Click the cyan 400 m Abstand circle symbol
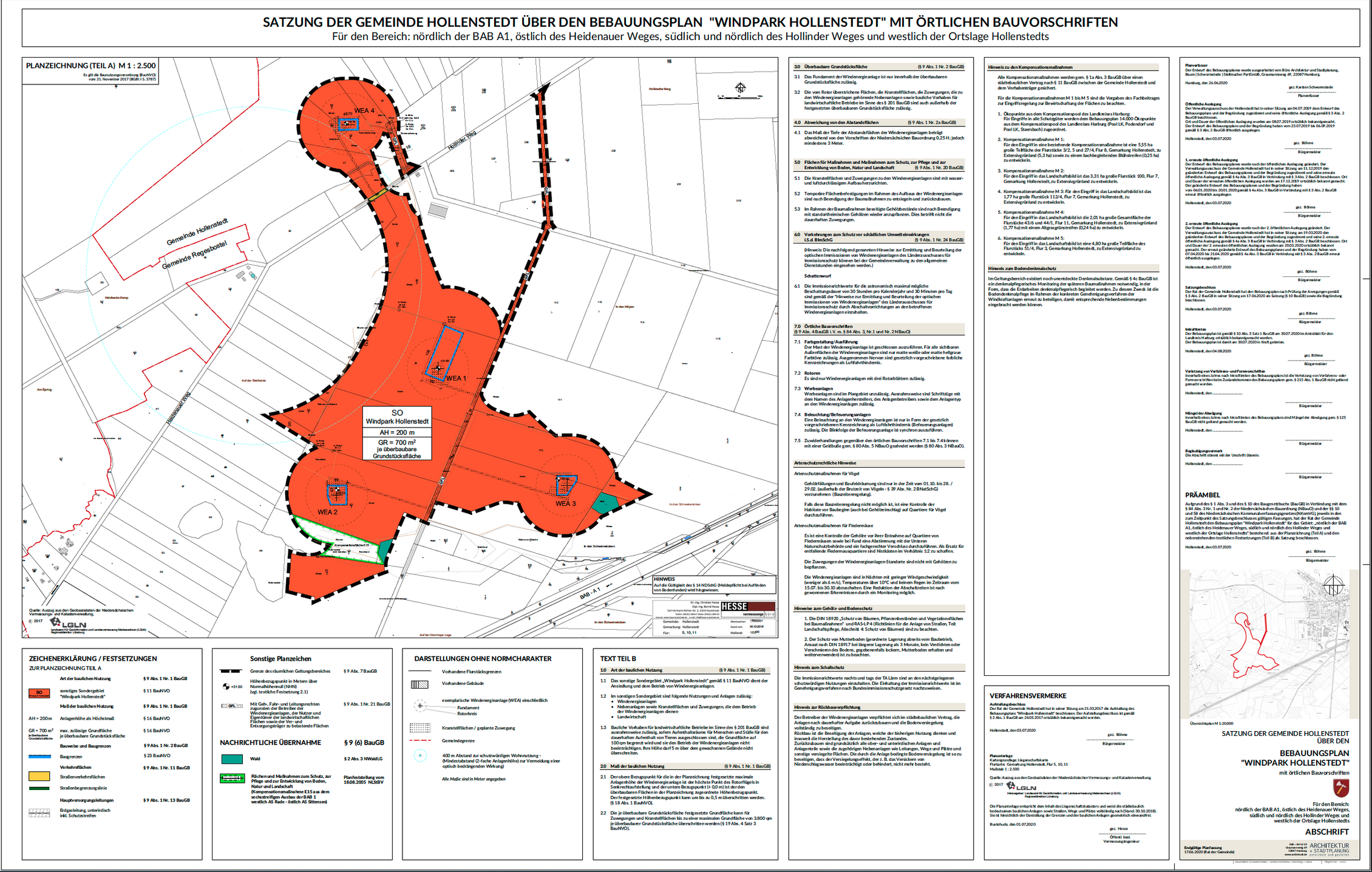1372x872 pixels. 419,756
